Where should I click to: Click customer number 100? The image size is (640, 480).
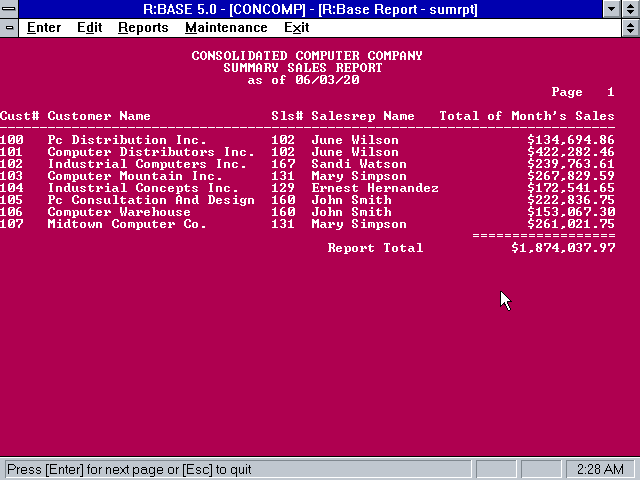pos(12,140)
